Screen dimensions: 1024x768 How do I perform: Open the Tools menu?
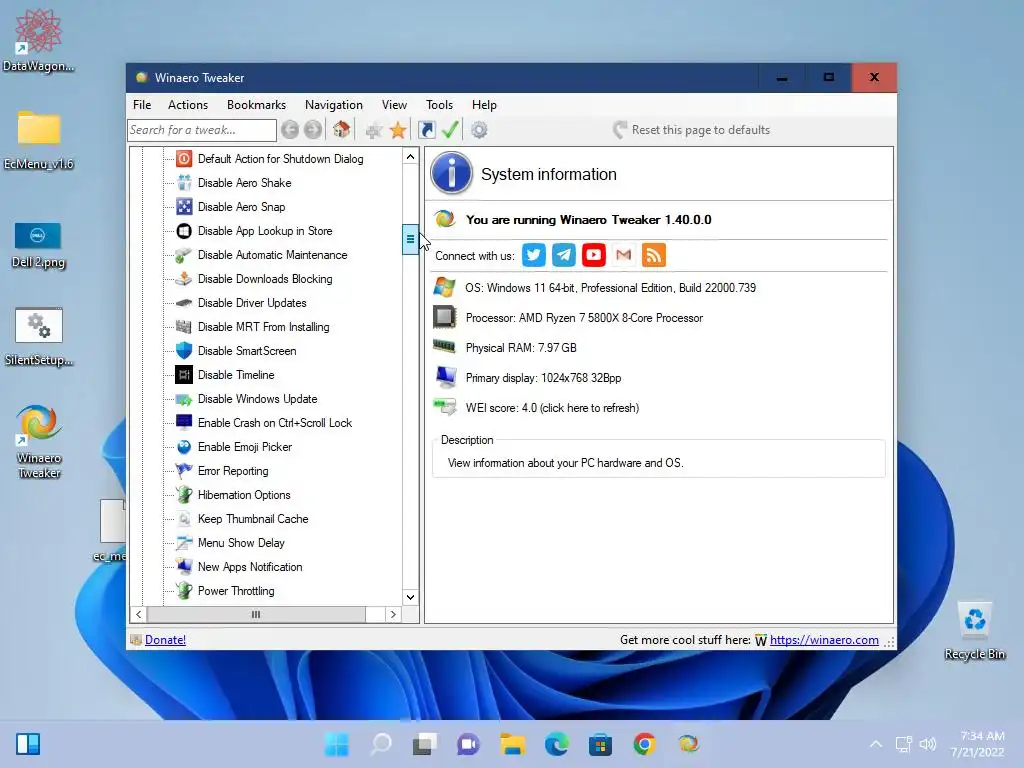[x=439, y=104]
